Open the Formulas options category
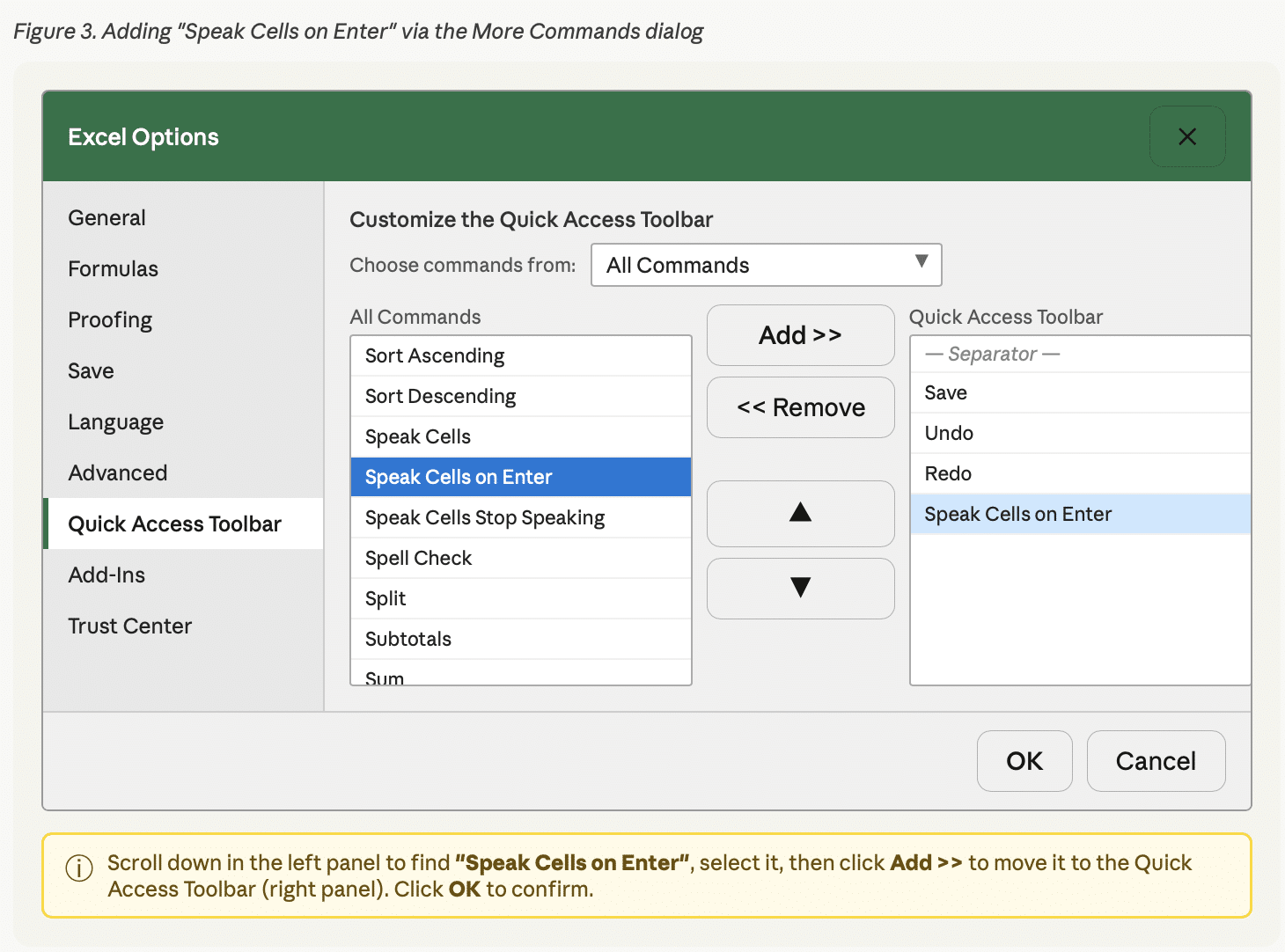This screenshot has height=952, width=1285. tap(184, 269)
